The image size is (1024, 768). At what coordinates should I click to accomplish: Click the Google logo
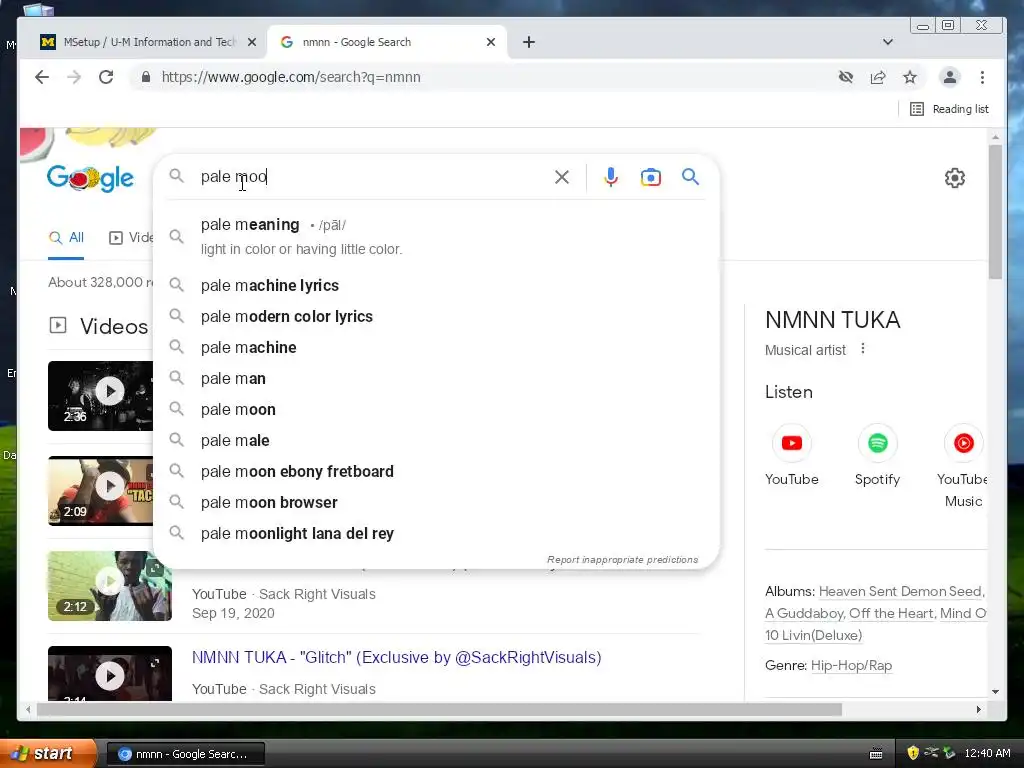pos(90,178)
